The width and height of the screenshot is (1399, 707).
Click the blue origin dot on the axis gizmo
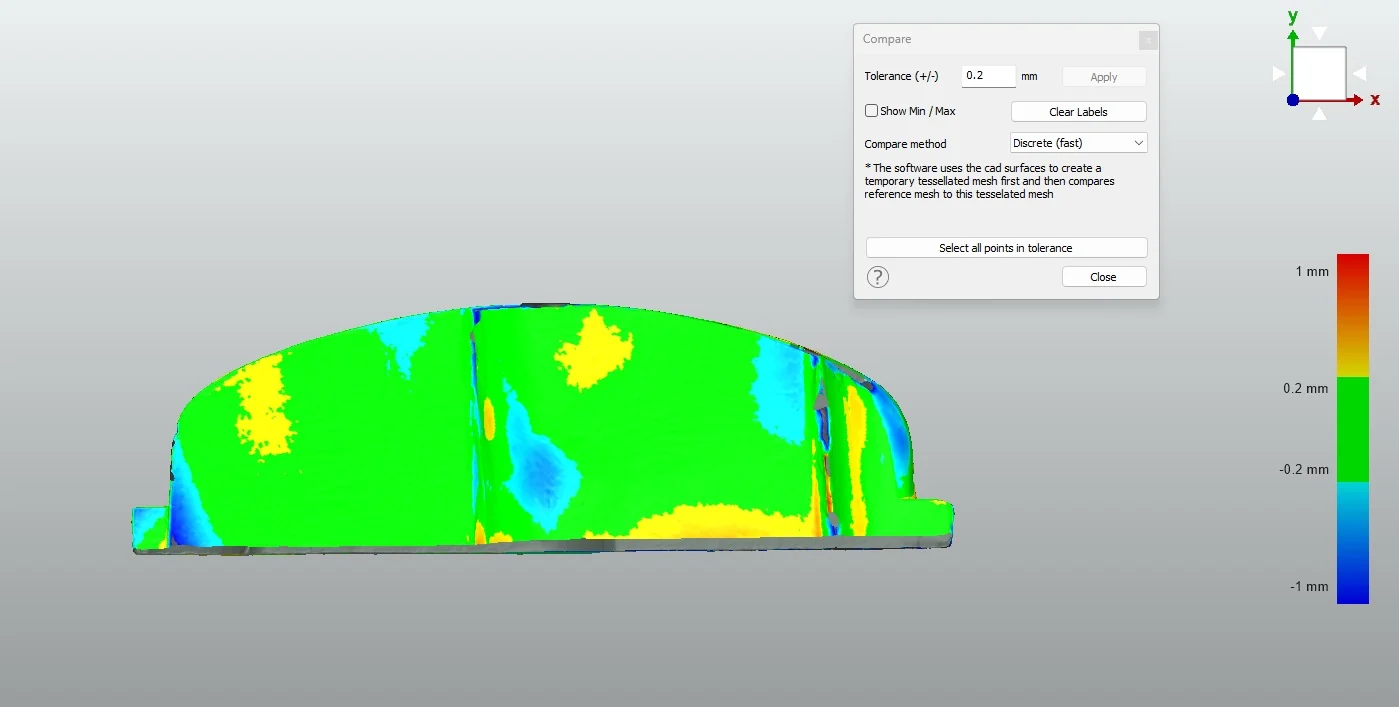(1293, 100)
